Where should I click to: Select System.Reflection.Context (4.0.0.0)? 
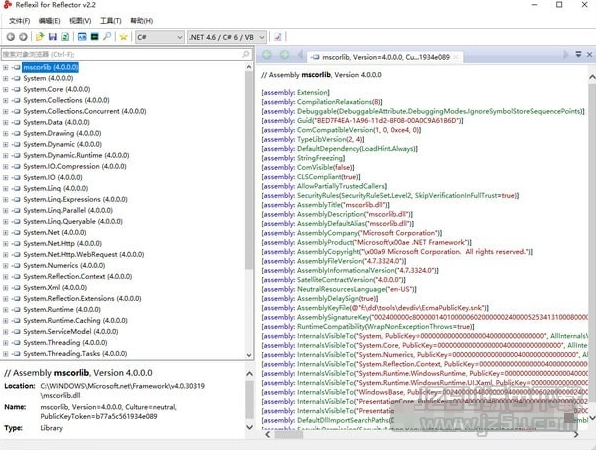click(78, 277)
